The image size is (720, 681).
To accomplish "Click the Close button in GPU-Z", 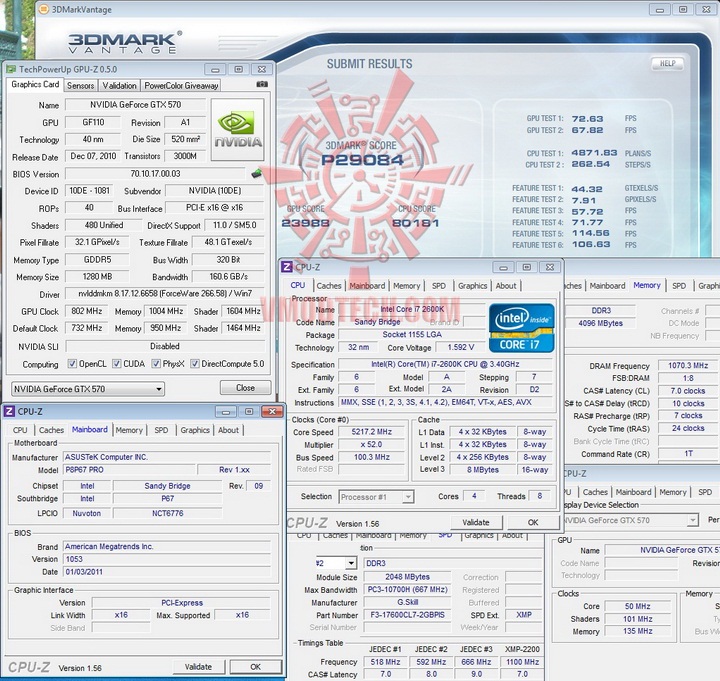I will click(245, 388).
